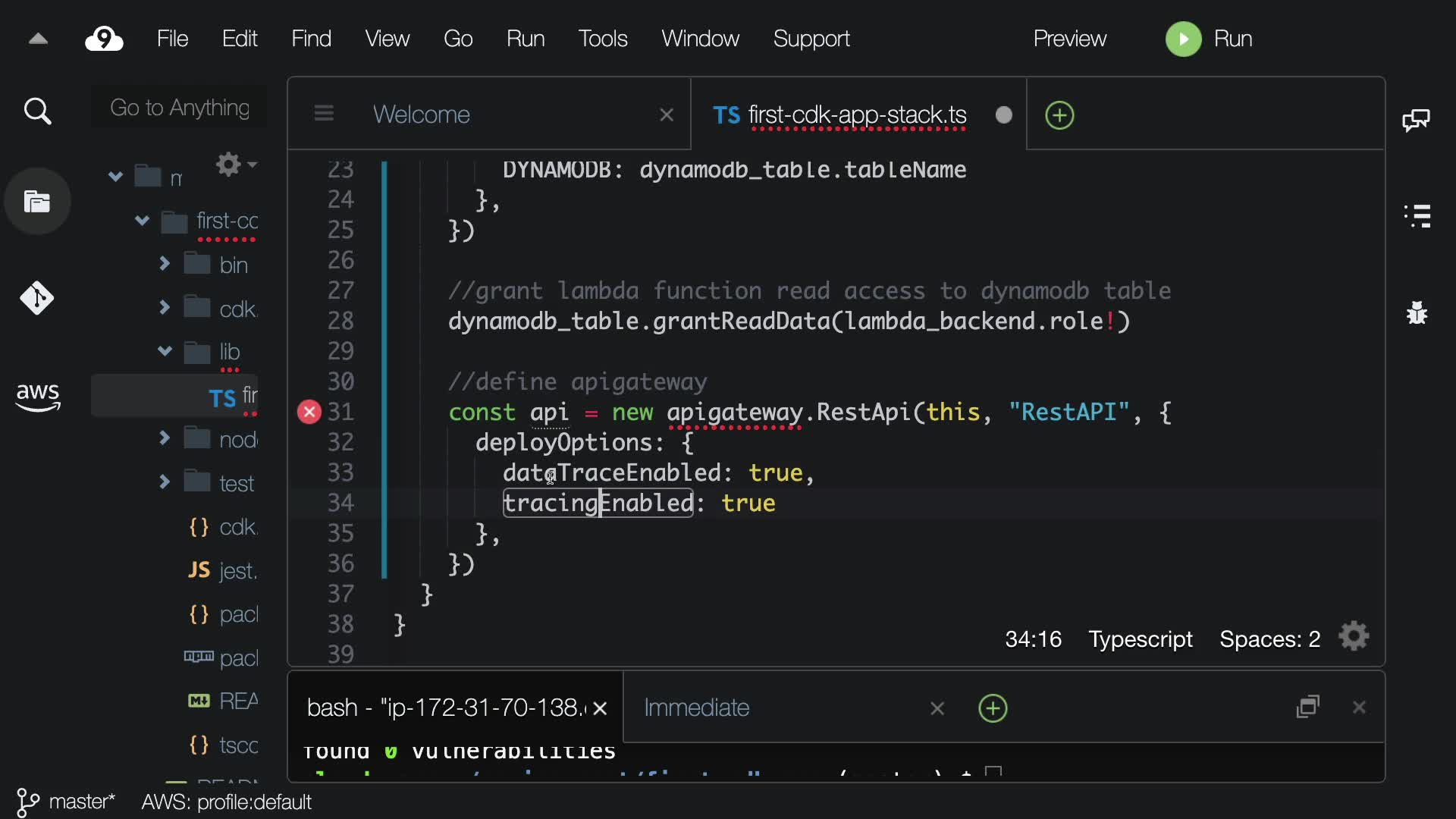Open new tab with plus button
The width and height of the screenshot is (1456, 819).
(1059, 115)
